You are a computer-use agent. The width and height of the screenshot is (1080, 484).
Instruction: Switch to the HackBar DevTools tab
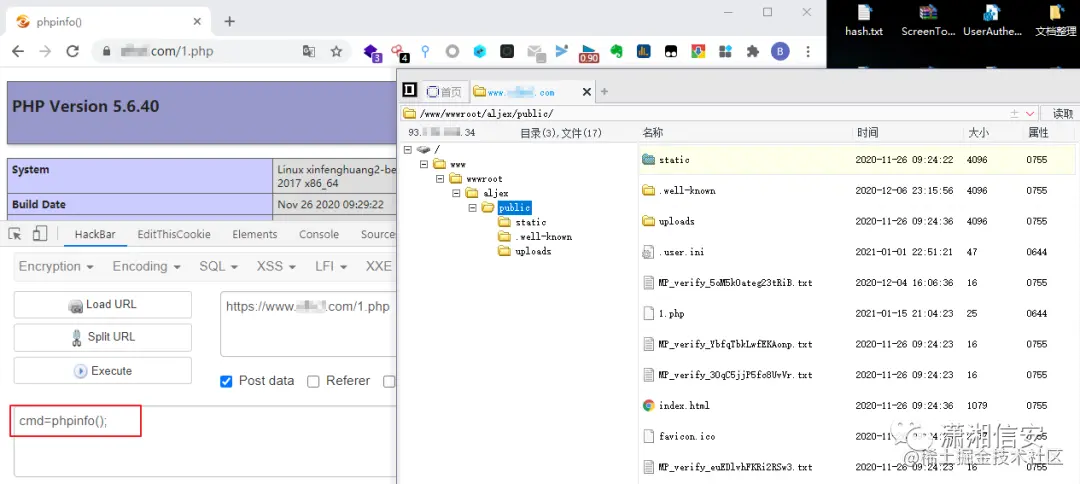[95, 234]
